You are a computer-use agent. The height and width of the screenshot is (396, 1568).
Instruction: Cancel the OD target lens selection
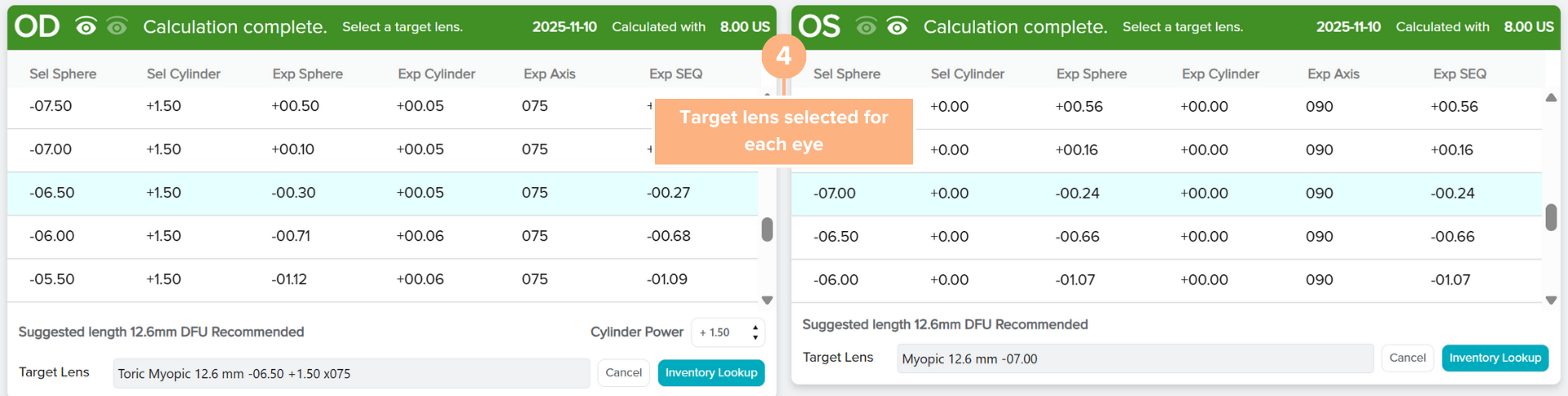[x=623, y=372]
